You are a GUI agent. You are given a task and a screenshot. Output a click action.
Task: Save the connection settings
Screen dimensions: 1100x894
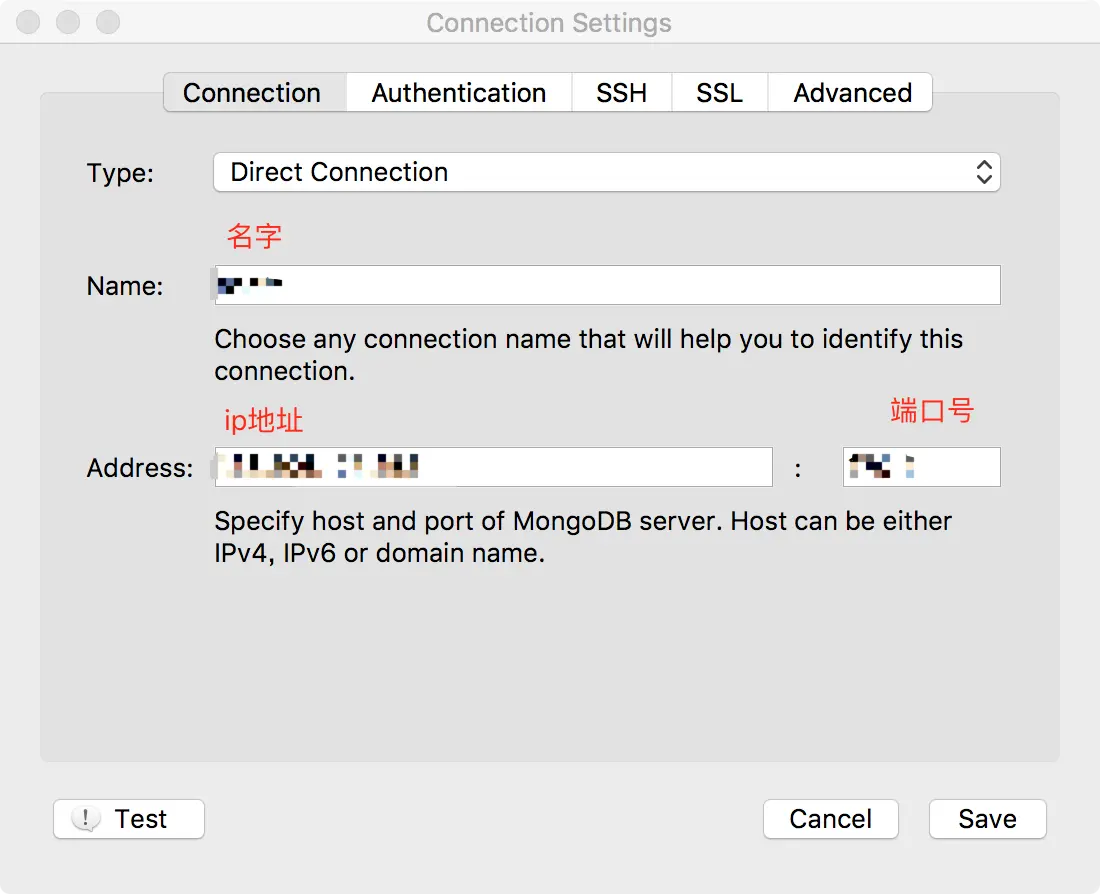pos(988,819)
